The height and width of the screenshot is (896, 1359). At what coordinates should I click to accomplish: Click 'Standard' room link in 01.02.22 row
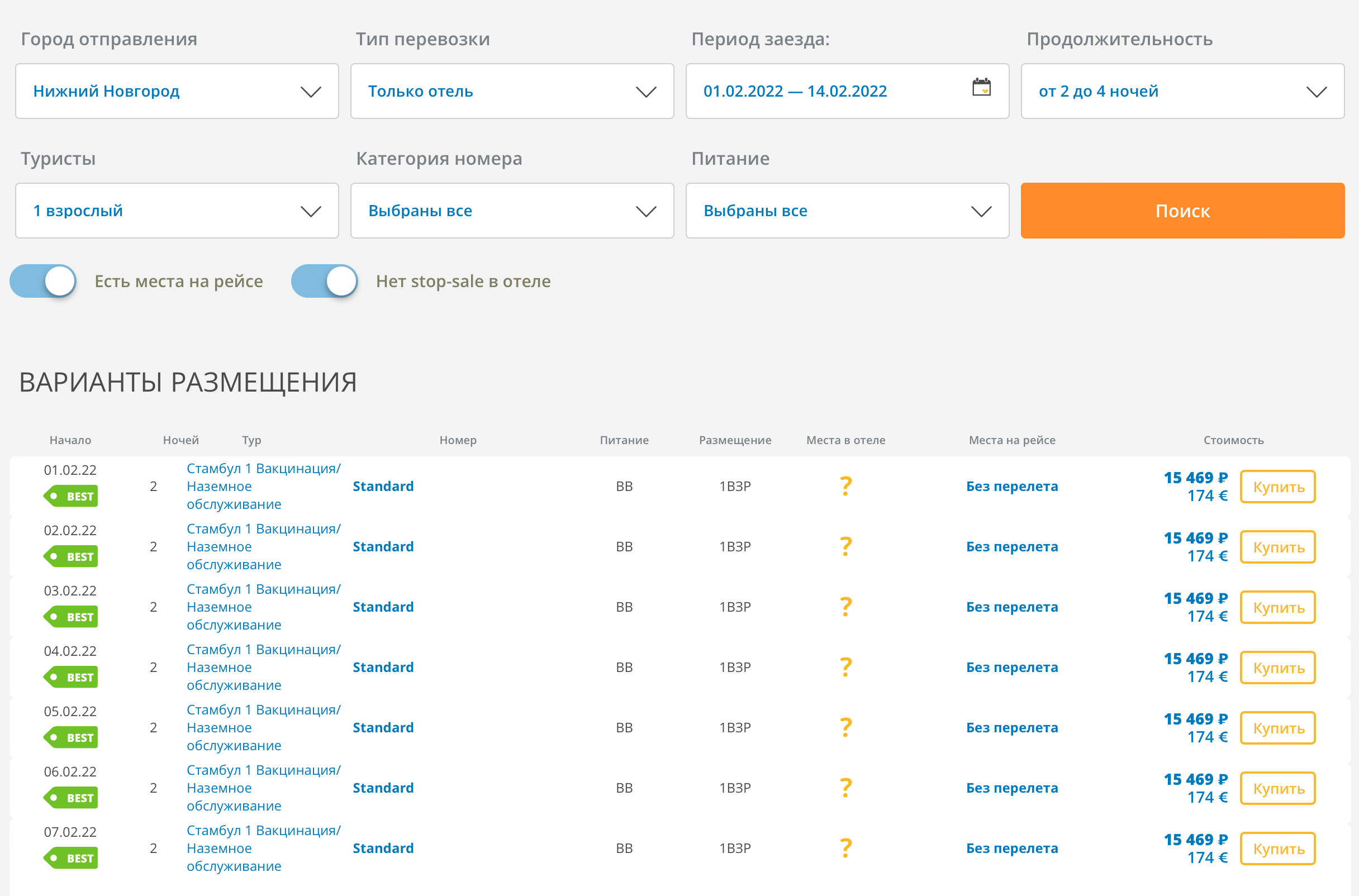[383, 487]
